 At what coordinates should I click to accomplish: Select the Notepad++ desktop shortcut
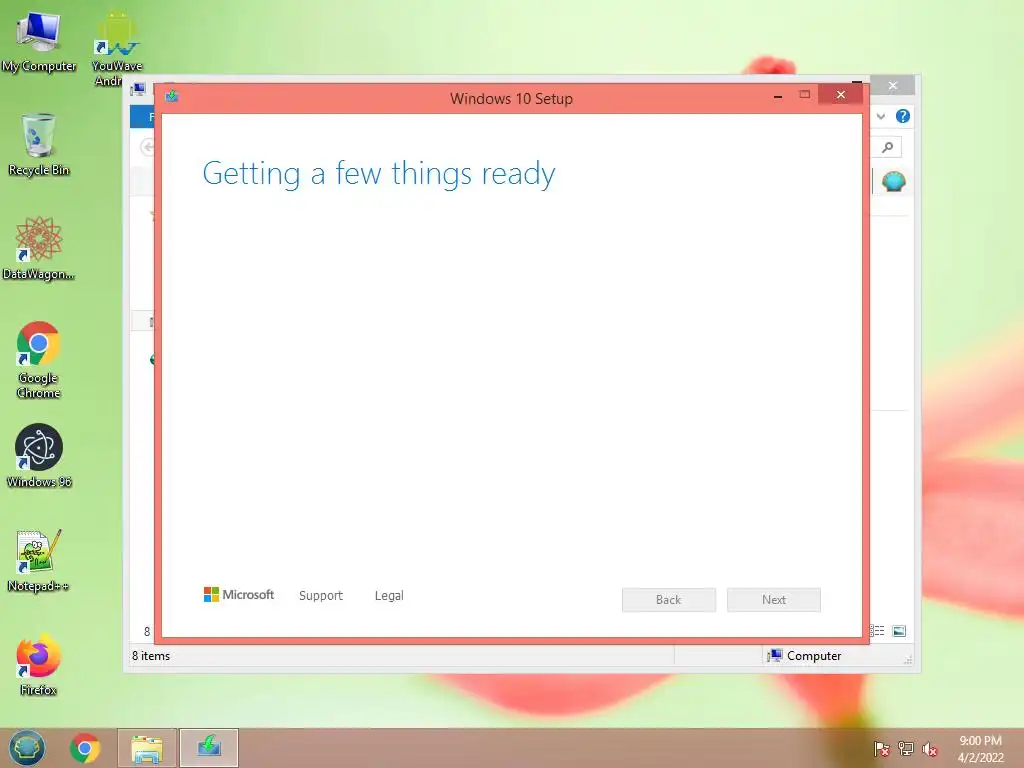click(39, 560)
